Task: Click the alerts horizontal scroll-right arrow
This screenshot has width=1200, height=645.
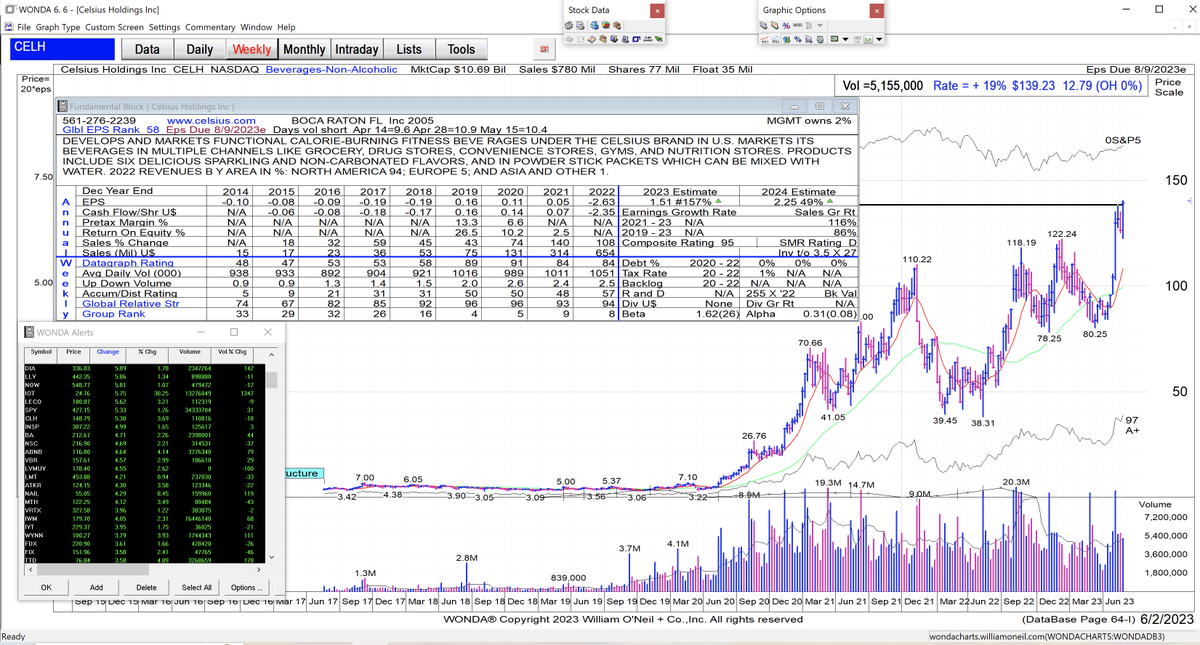Action: tap(259, 571)
